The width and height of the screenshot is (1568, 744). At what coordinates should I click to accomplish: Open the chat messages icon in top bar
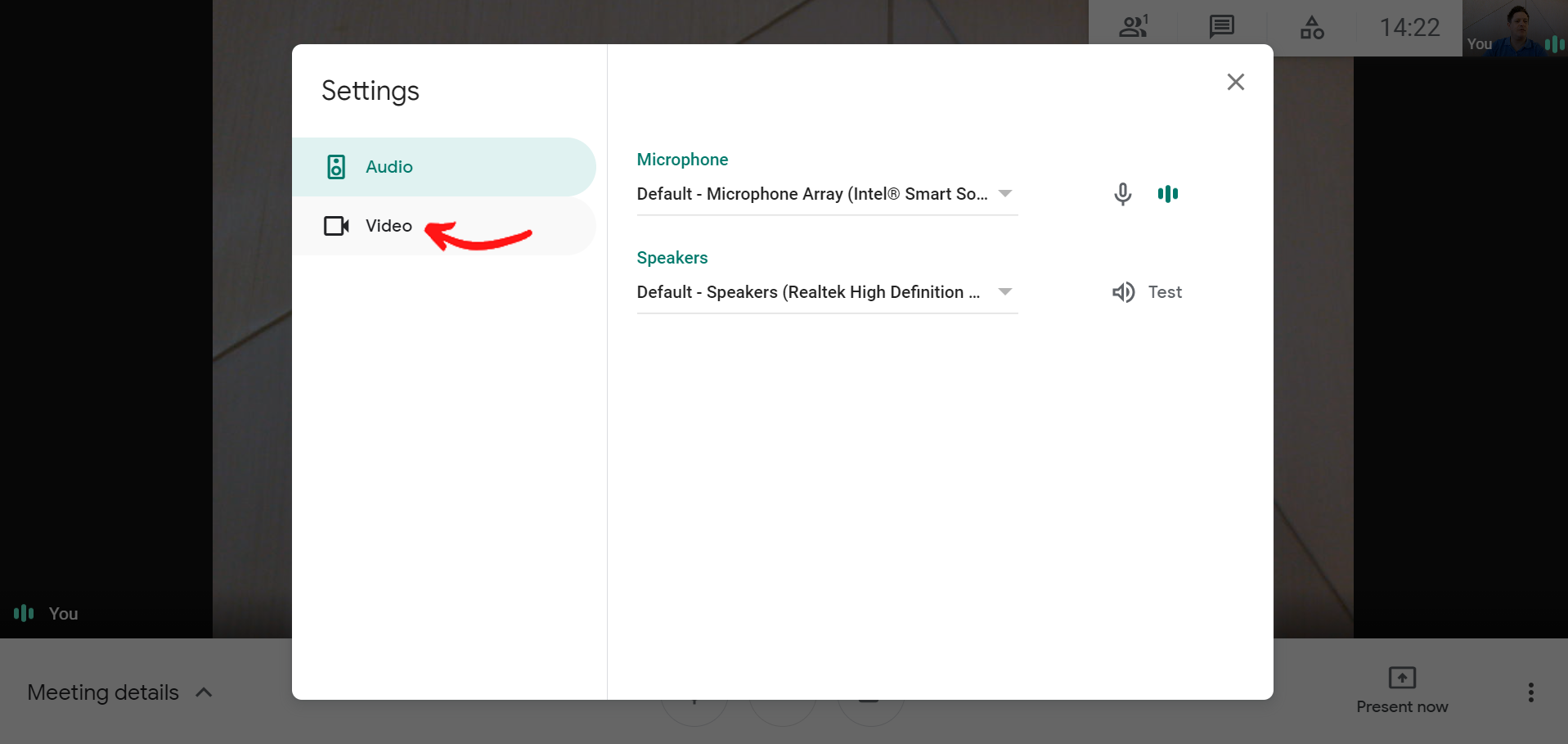point(1221,27)
